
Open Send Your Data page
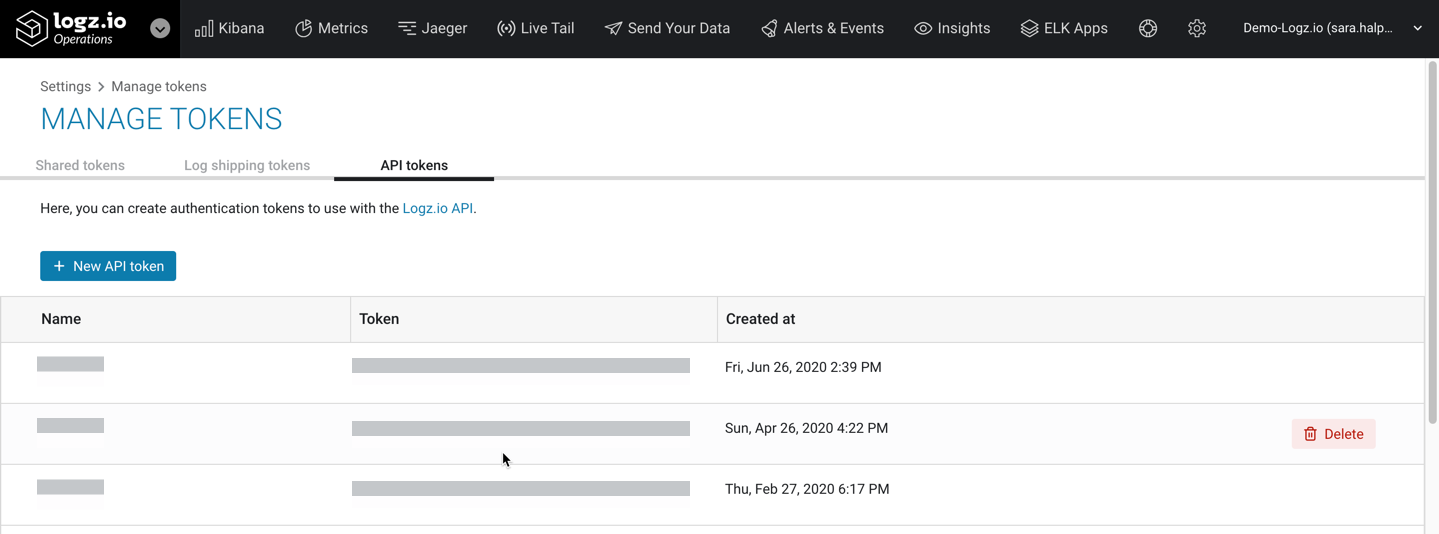click(x=667, y=28)
